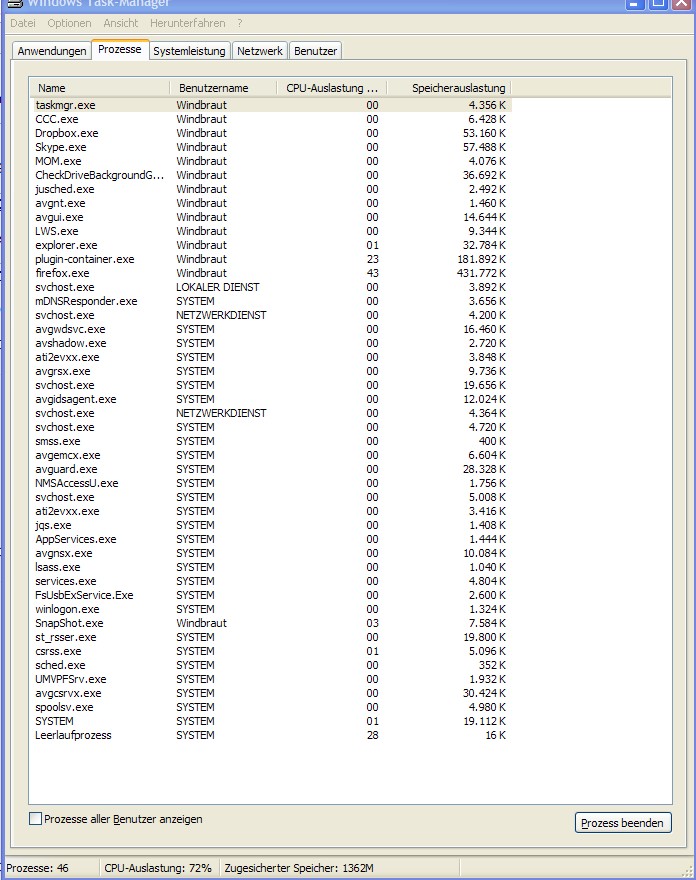Screen dimensions: 696x880
Task: Select the CheckDriveBackgroundG... process
Action: click(271, 175)
